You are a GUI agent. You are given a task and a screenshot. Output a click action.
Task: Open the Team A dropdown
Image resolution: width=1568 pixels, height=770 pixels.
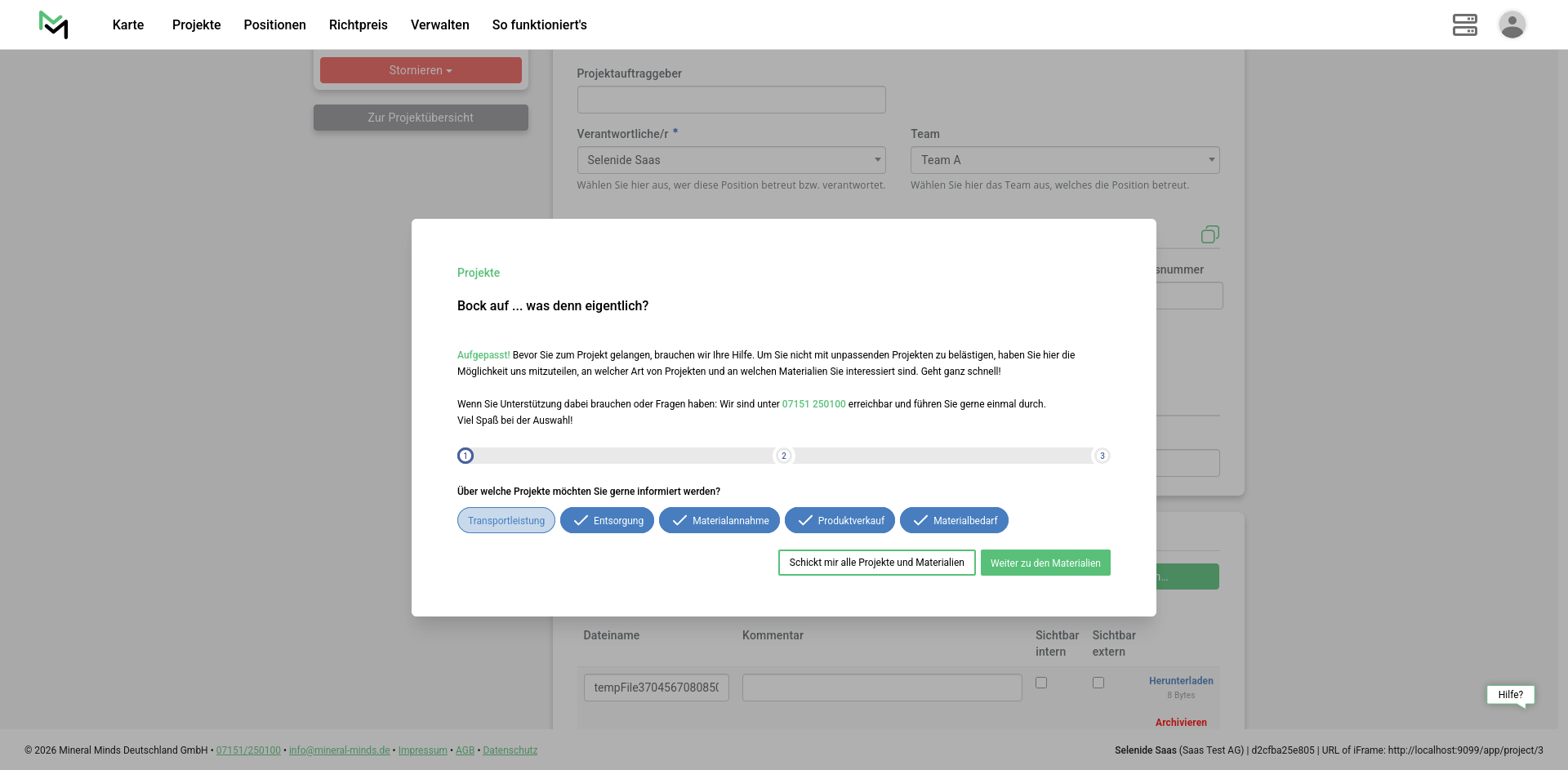click(1064, 160)
